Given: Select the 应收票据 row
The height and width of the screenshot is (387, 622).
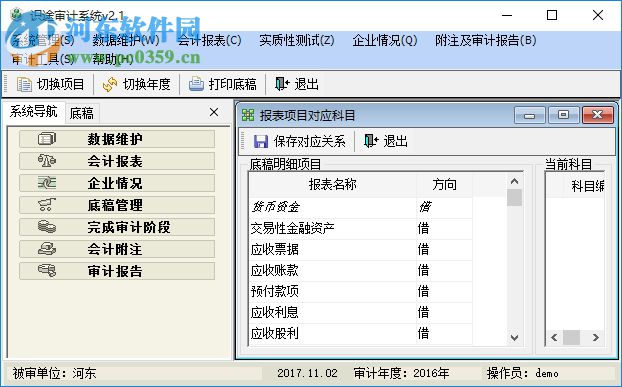Looking at the screenshot, I should pos(361,249).
